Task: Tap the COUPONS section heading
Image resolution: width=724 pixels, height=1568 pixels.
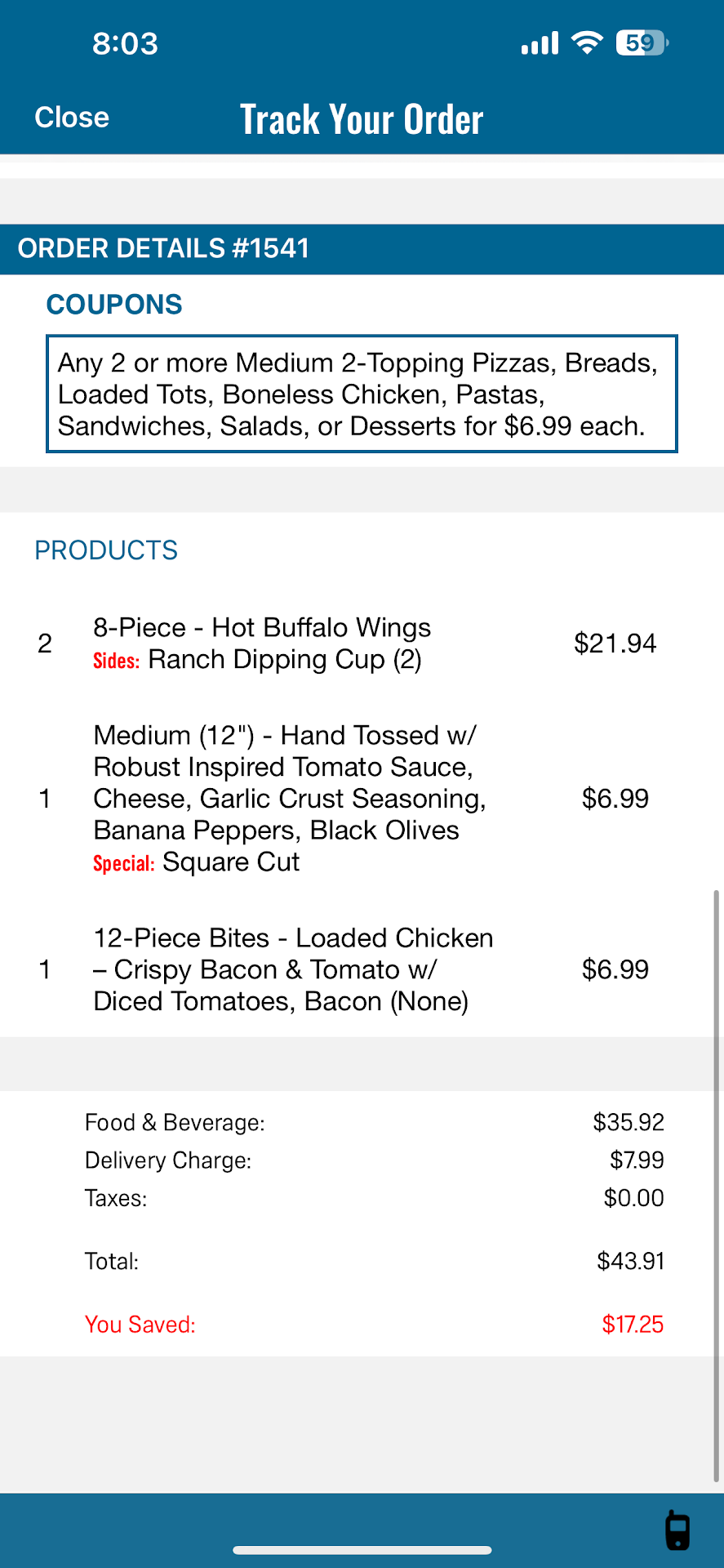Action: (x=114, y=305)
